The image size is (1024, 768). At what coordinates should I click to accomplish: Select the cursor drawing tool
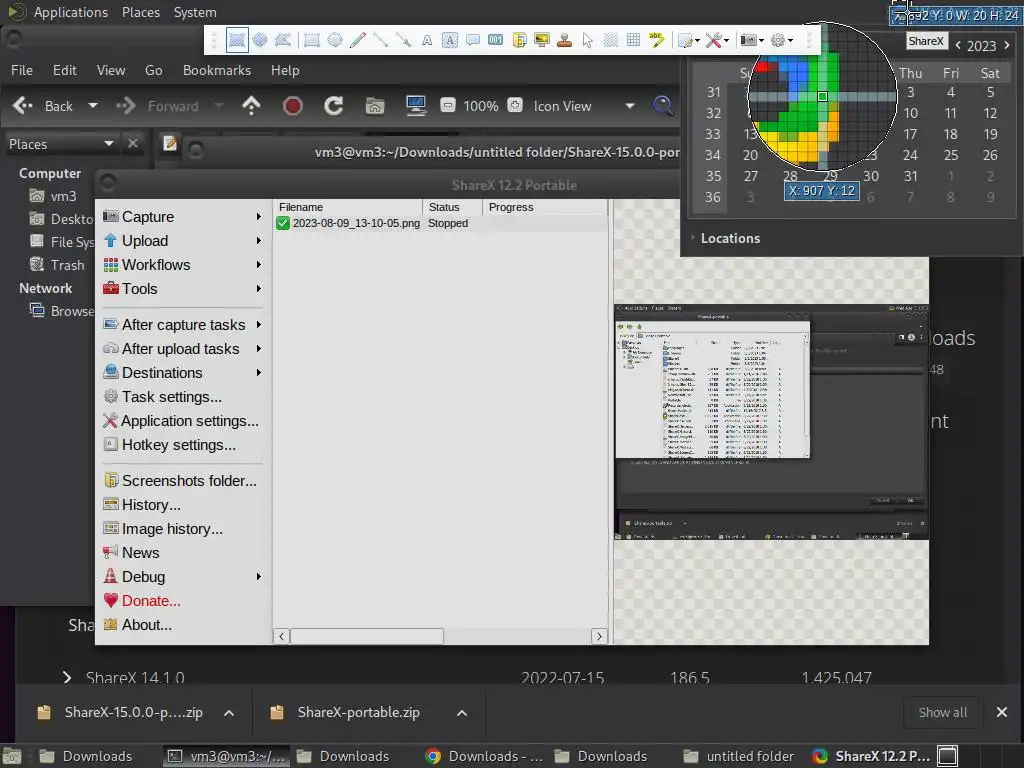(x=588, y=40)
